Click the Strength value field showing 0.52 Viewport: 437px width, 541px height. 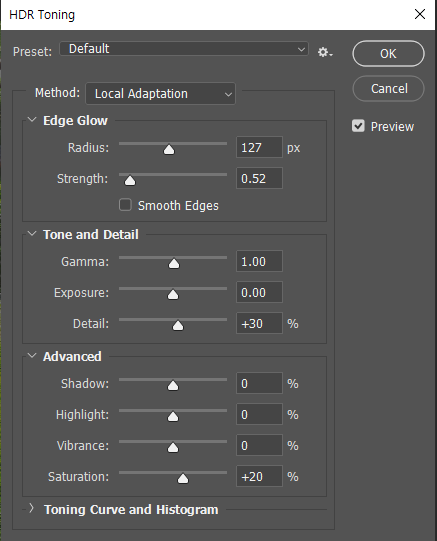(259, 178)
